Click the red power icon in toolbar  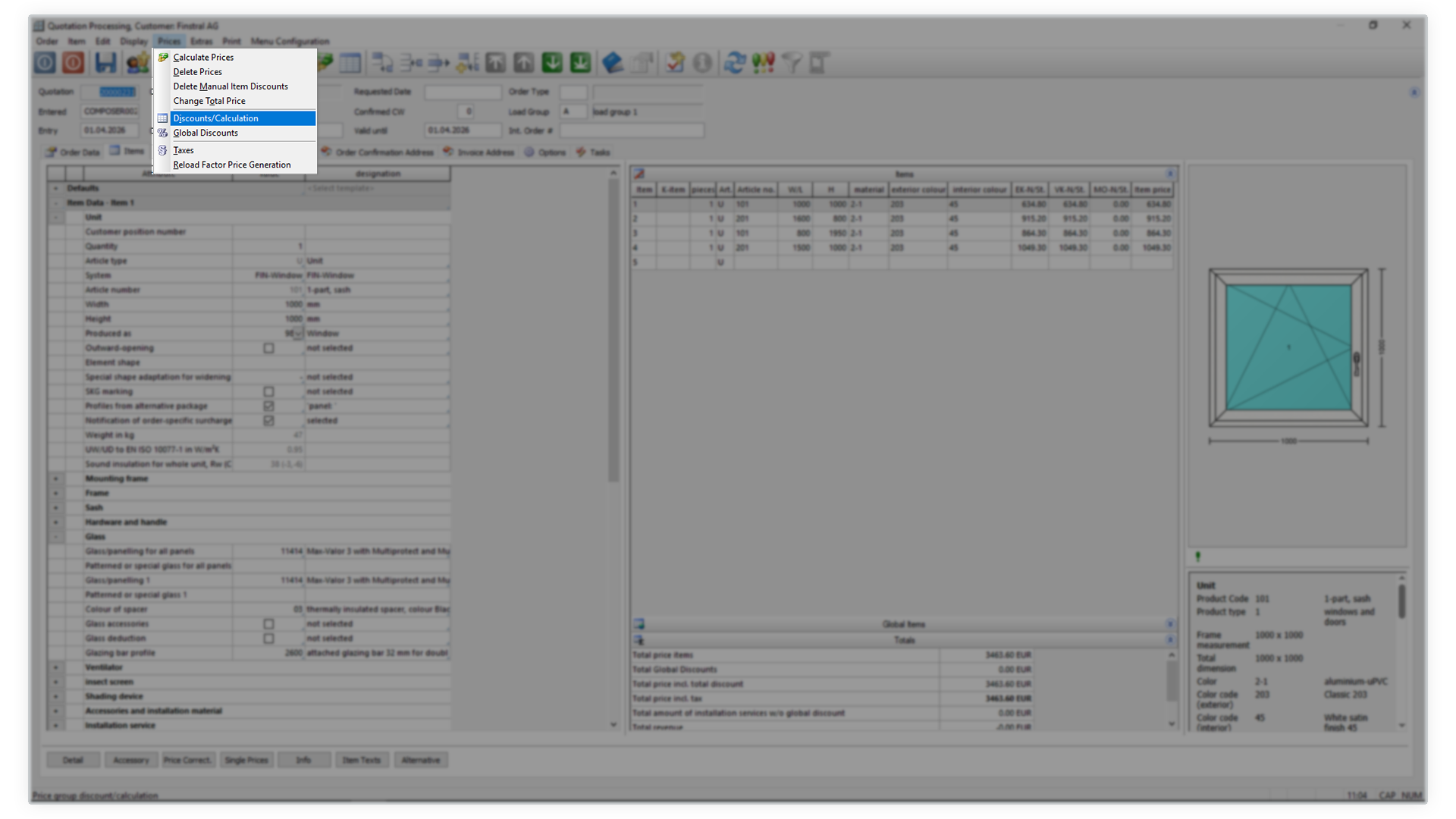tap(74, 63)
